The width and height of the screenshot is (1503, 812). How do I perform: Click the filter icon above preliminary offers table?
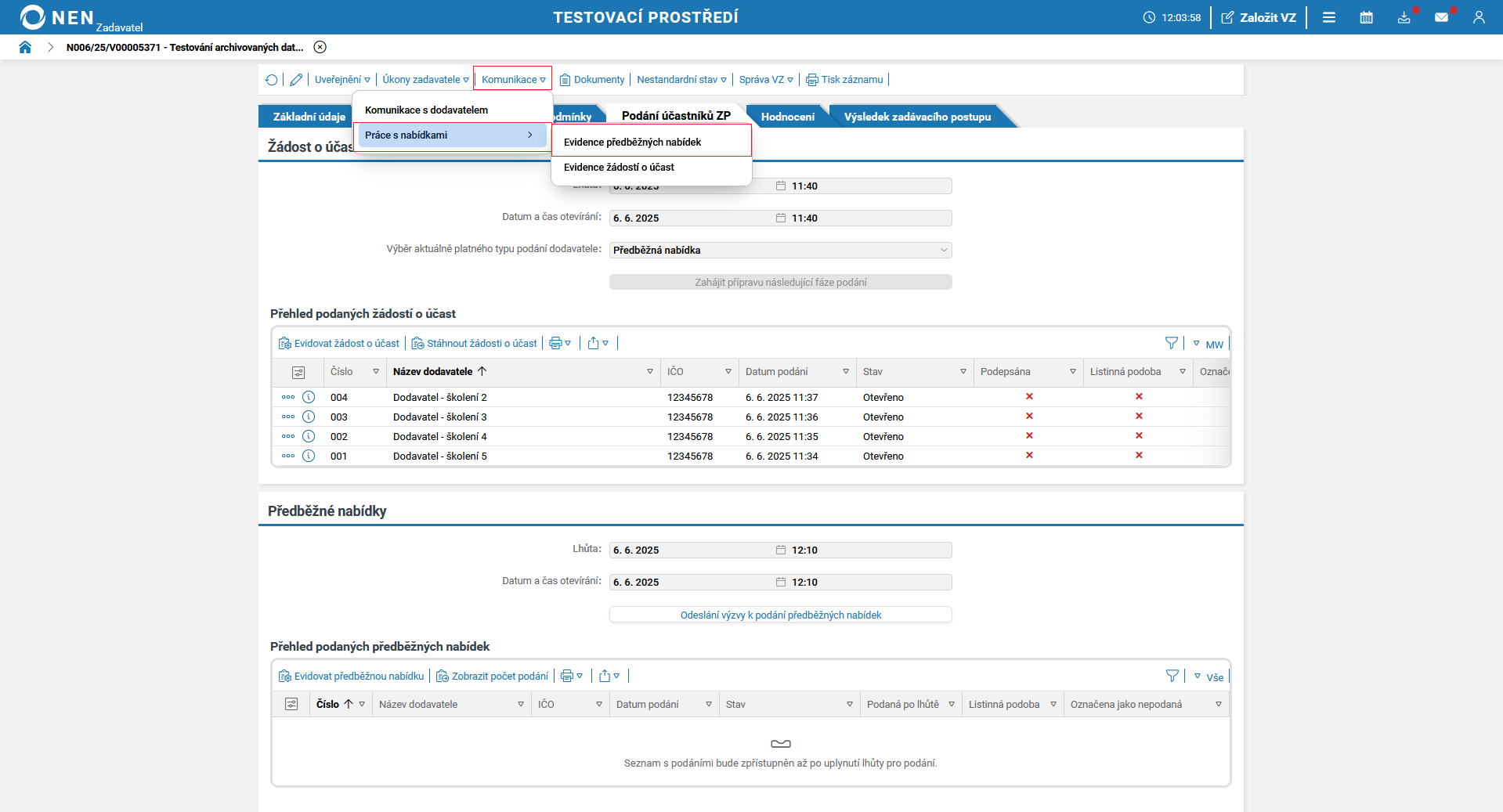tap(1172, 676)
